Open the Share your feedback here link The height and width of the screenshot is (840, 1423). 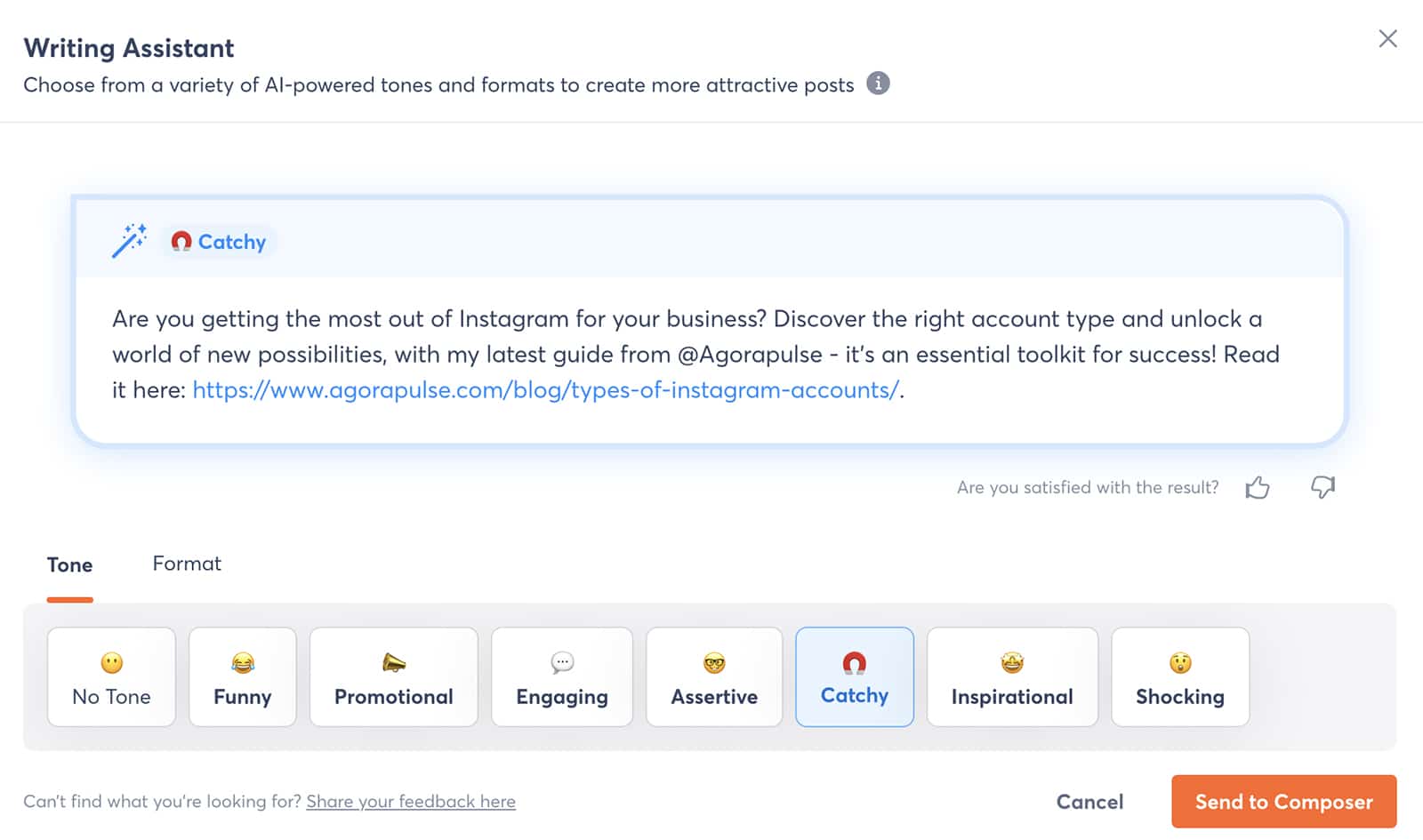(x=411, y=802)
